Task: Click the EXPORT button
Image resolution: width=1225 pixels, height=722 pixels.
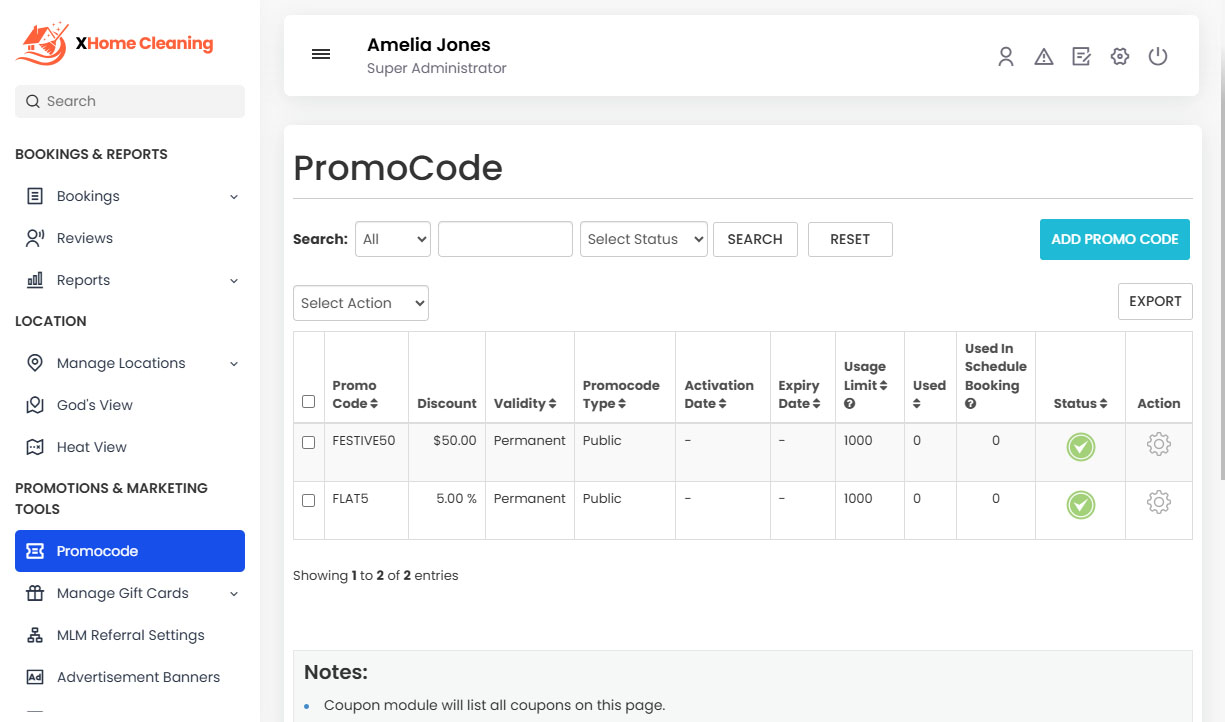Action: [x=1155, y=301]
